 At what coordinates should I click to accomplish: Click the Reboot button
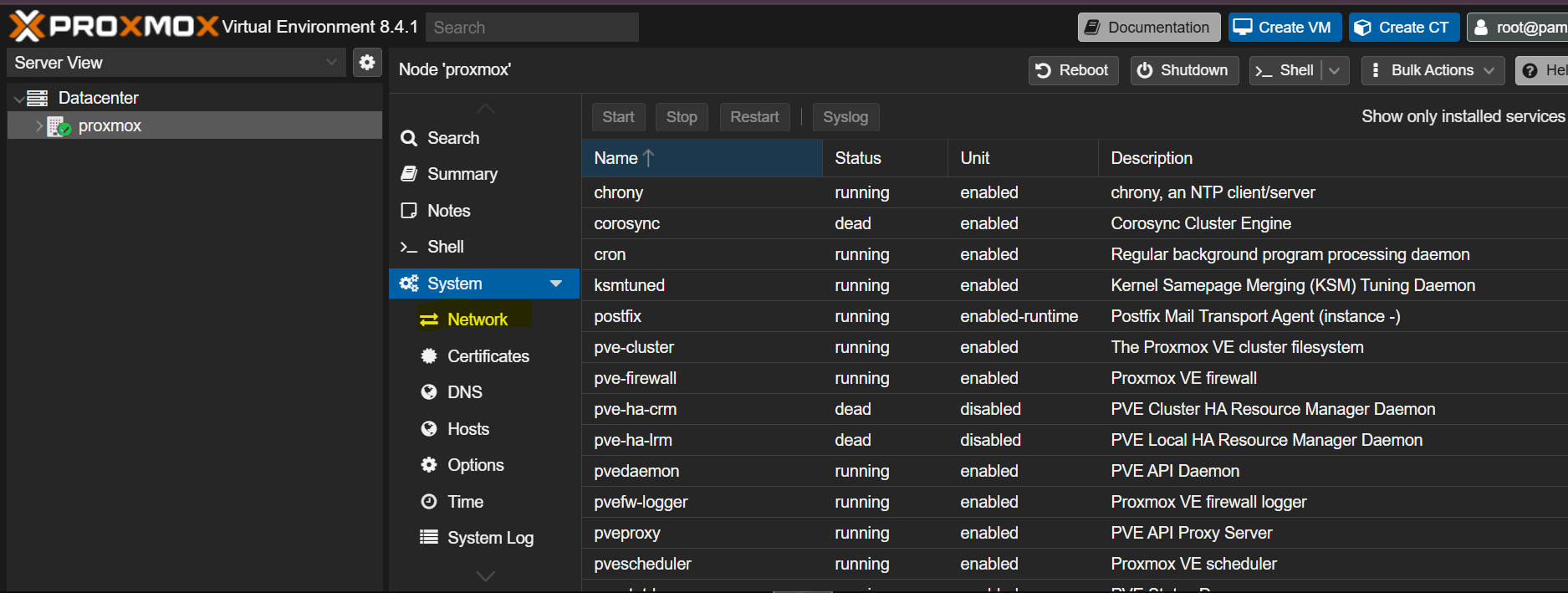[1073, 71]
